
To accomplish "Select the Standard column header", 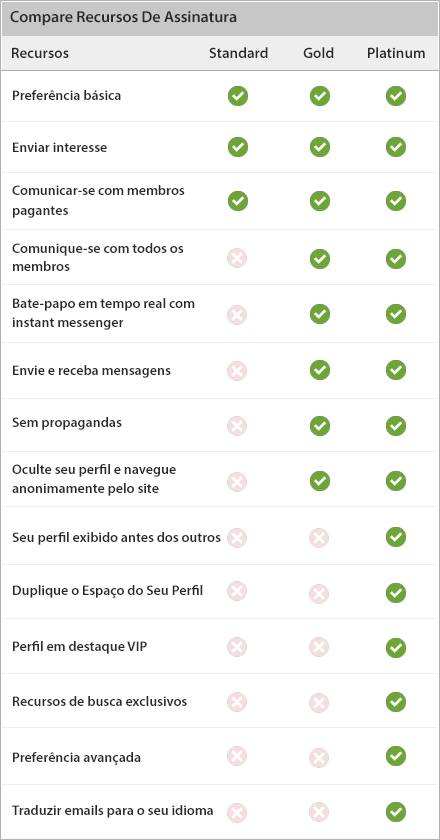I will [238, 53].
